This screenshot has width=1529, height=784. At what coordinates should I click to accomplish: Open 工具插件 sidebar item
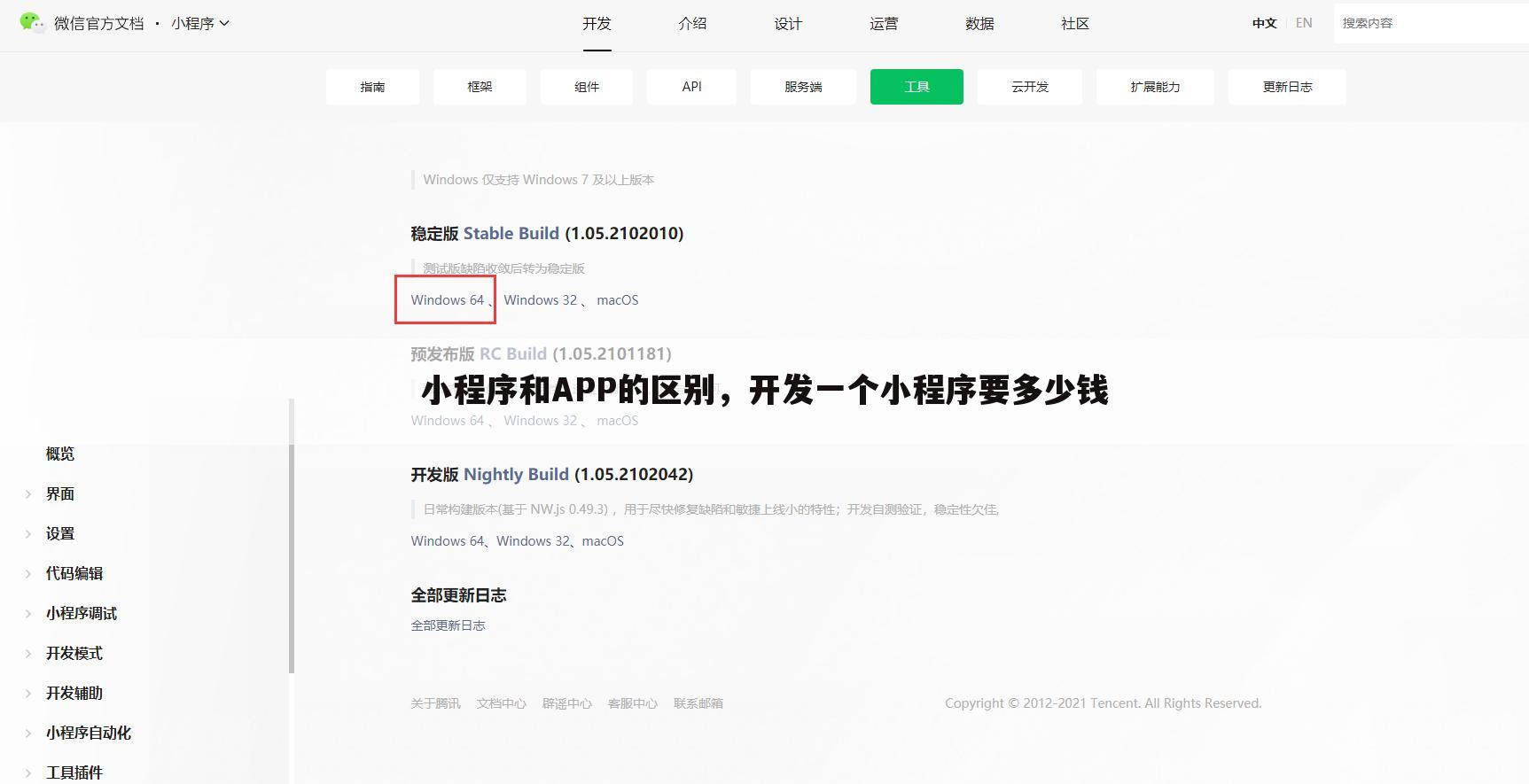click(74, 773)
